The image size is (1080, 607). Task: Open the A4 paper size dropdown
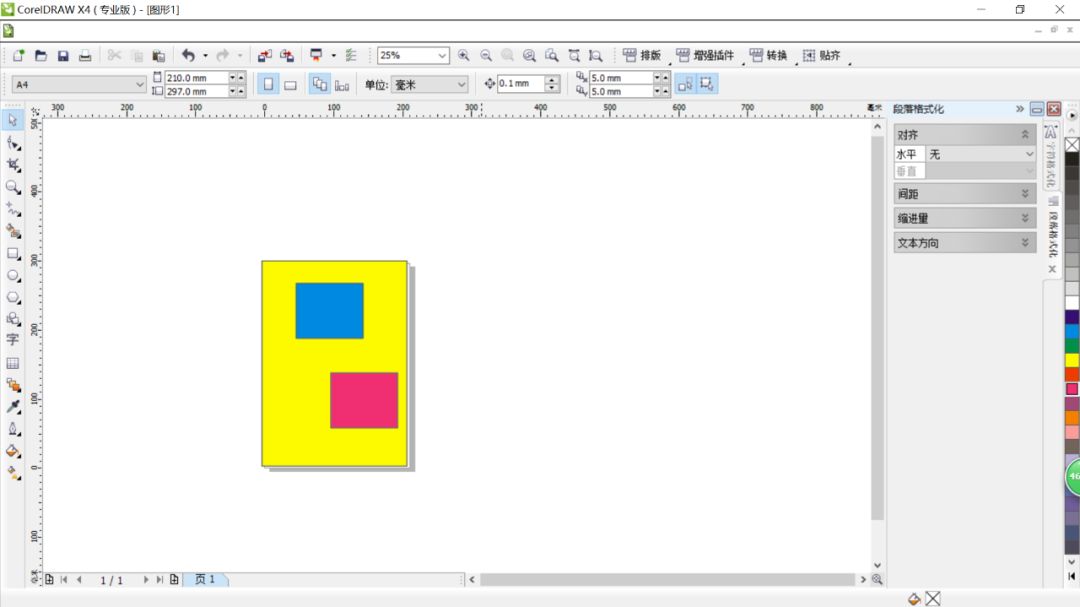[139, 84]
